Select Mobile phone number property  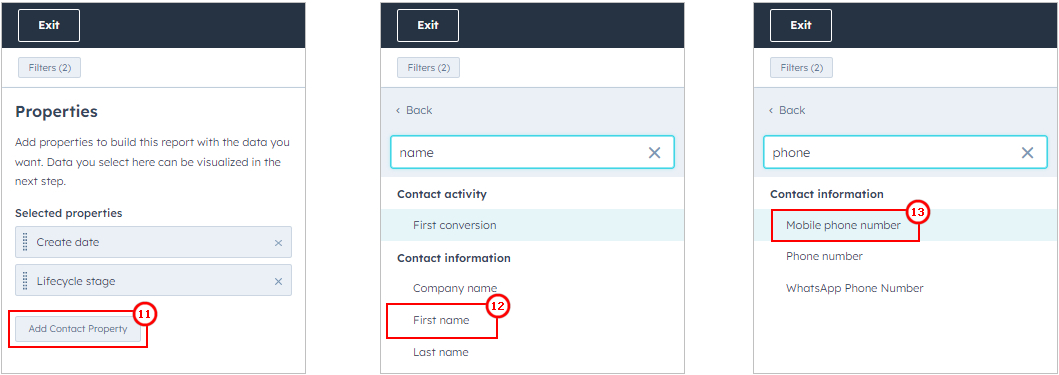844,225
